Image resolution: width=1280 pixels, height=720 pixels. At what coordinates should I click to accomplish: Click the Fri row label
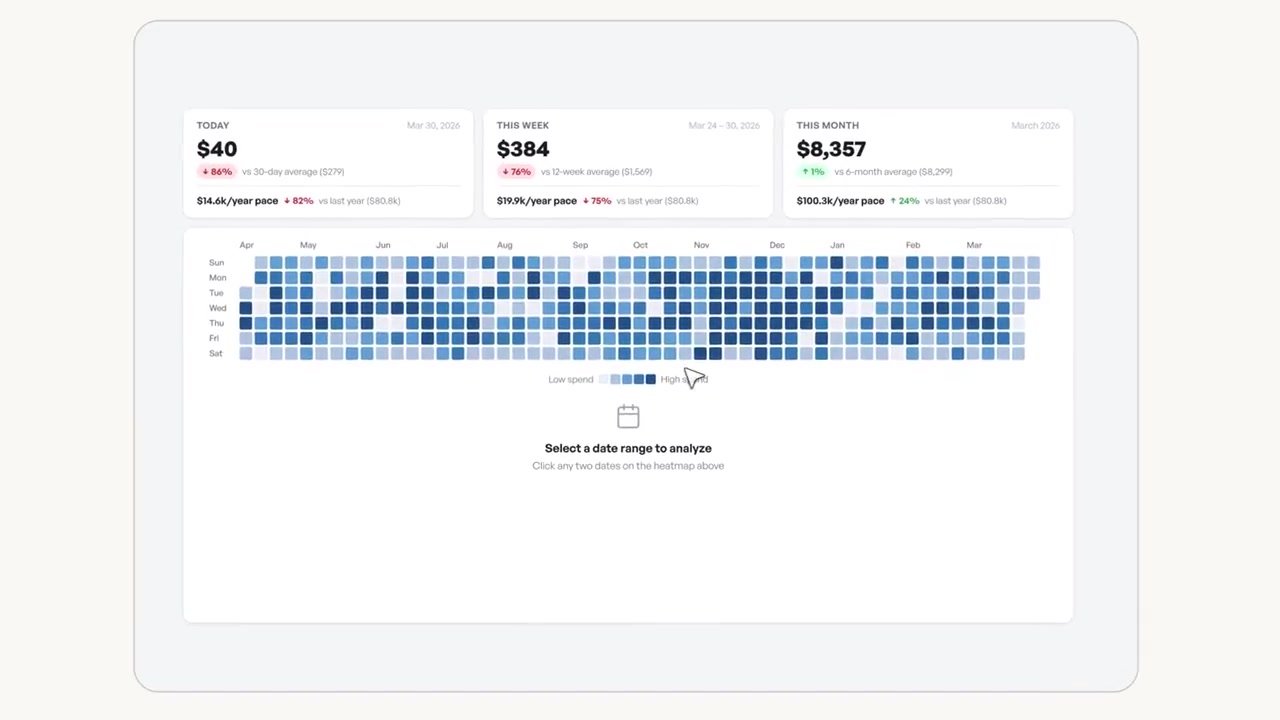coord(214,338)
